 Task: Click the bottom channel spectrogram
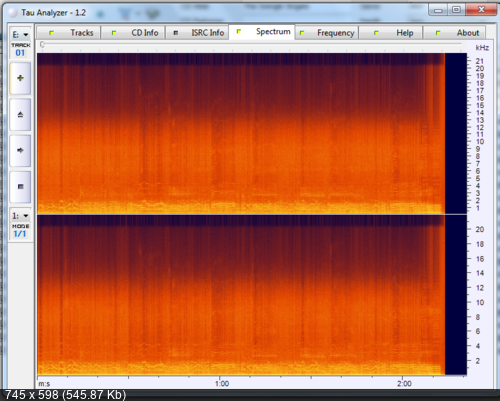tap(241, 295)
